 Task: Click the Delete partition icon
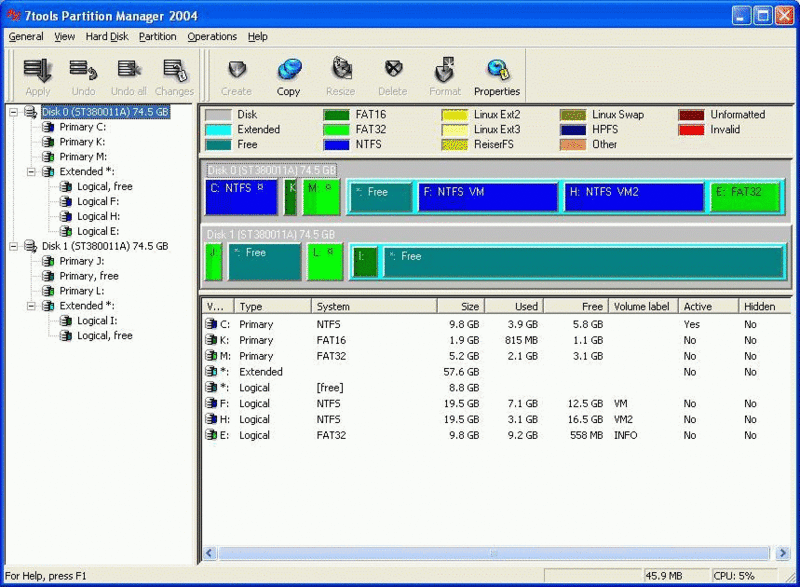[393, 76]
